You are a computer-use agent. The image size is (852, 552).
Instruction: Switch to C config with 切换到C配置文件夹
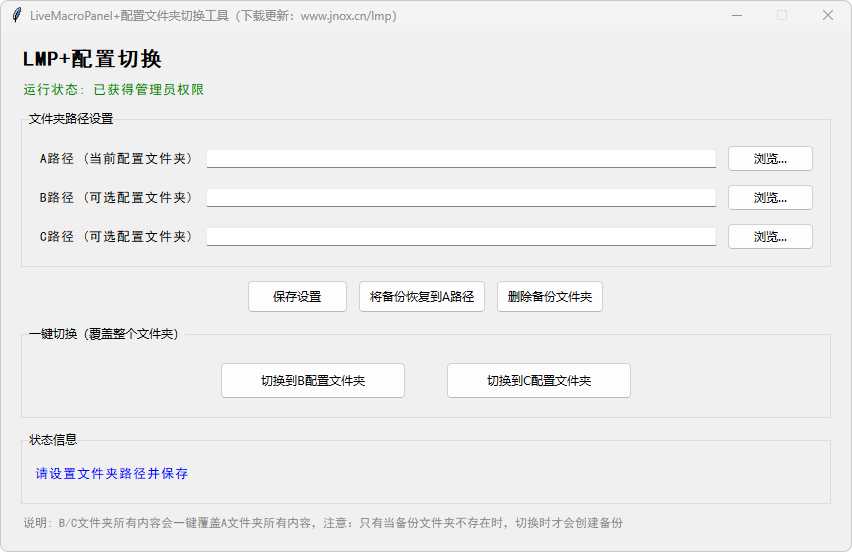(x=538, y=381)
